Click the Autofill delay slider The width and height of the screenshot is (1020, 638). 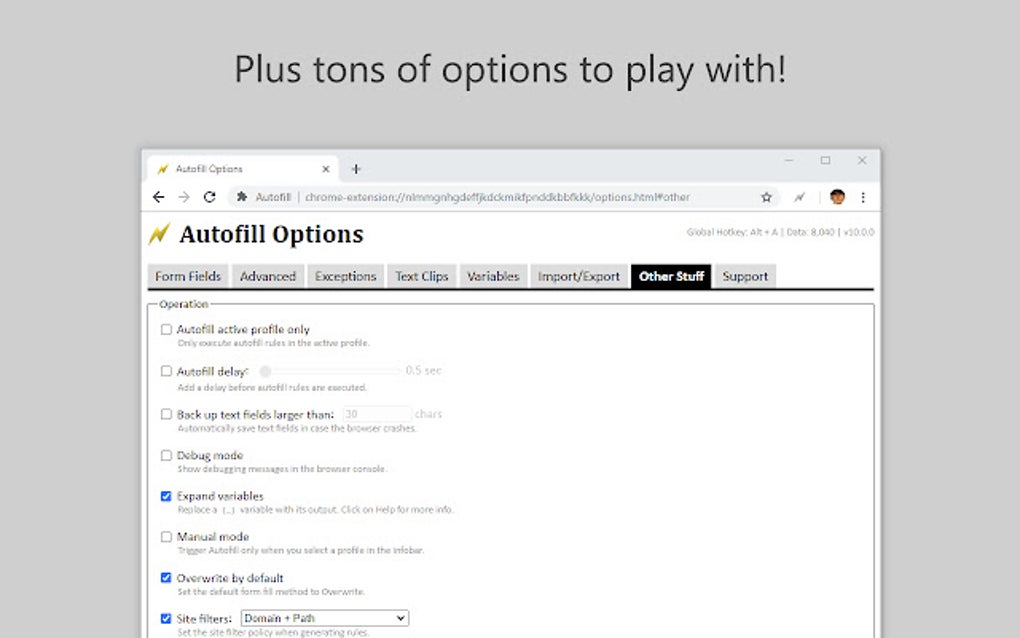pyautogui.click(x=330, y=371)
